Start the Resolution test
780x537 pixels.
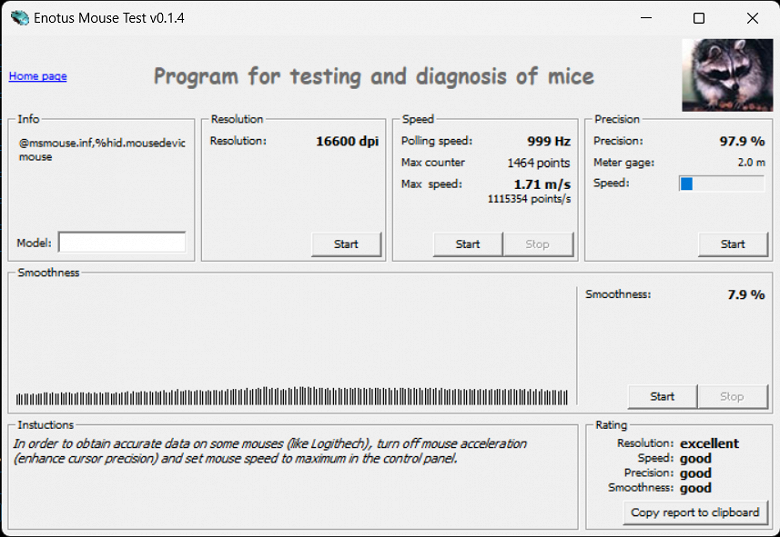click(346, 244)
